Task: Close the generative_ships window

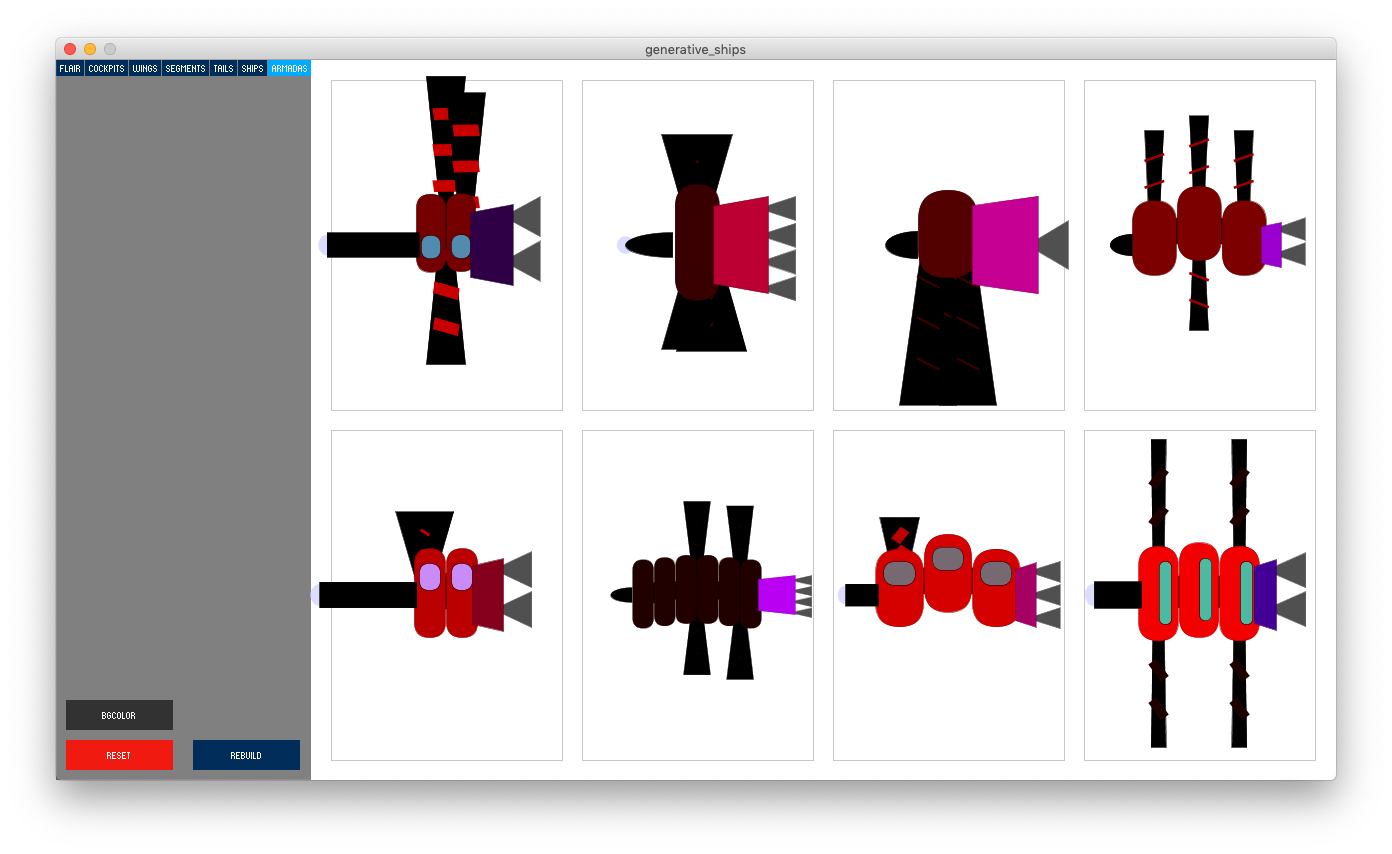Action: coord(70,49)
